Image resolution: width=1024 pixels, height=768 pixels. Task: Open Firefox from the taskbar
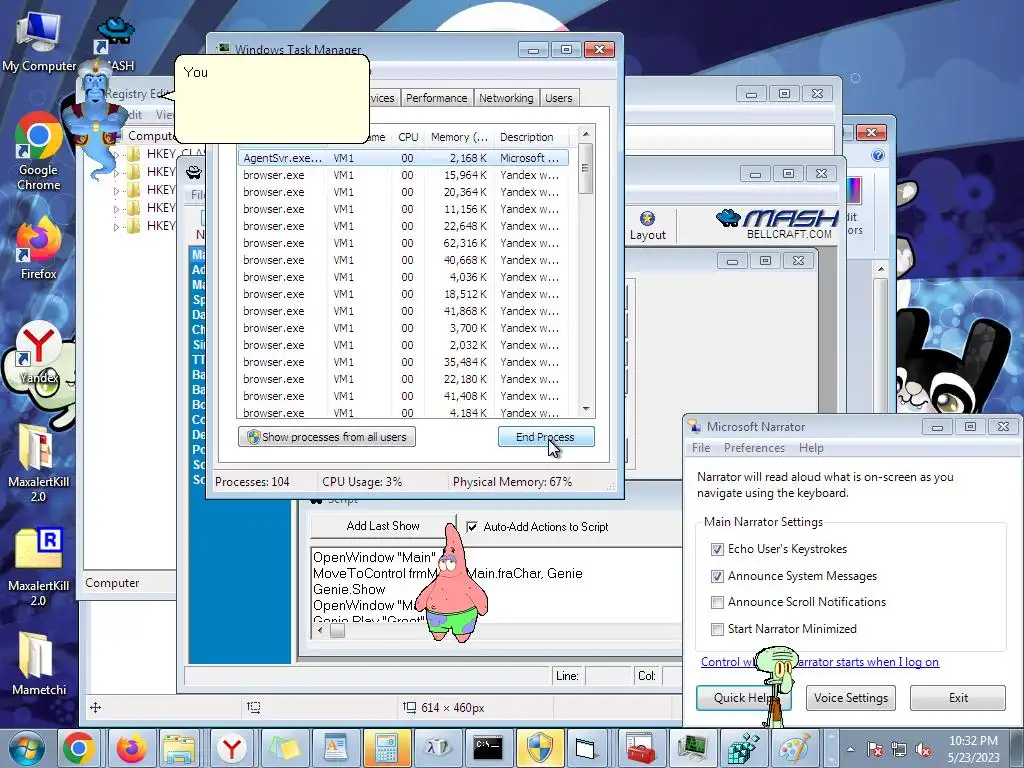coord(131,748)
